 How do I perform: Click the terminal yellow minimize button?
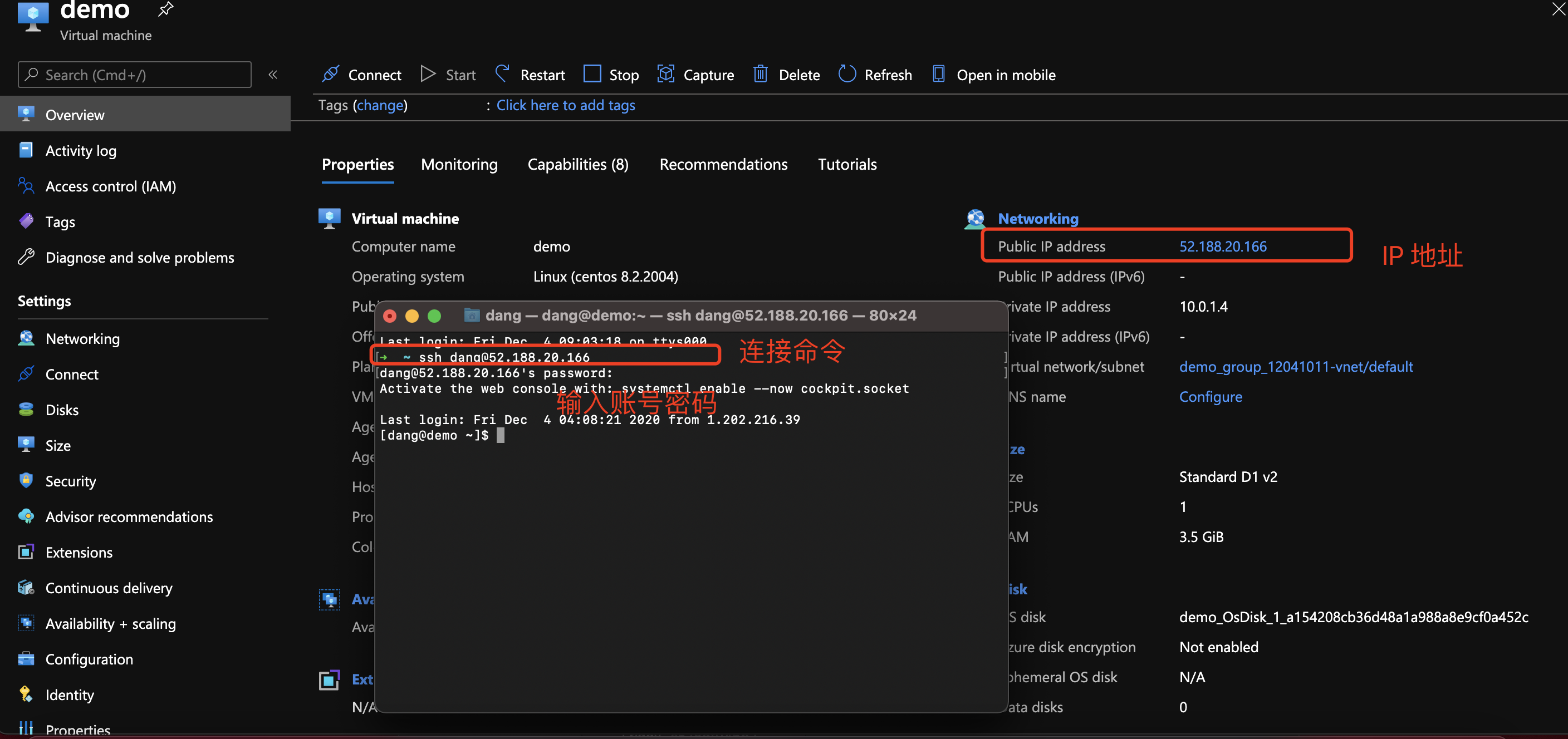(412, 316)
